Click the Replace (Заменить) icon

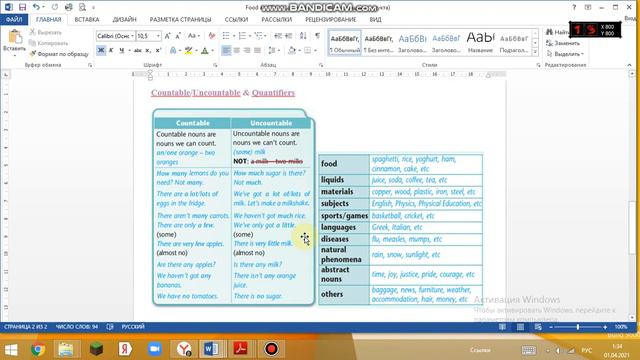coord(563,43)
